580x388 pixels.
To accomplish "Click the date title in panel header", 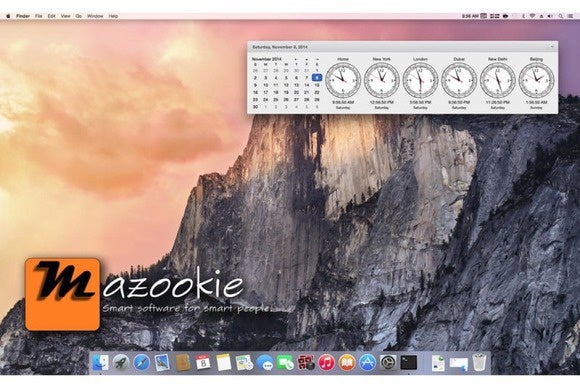I will tap(280, 47).
